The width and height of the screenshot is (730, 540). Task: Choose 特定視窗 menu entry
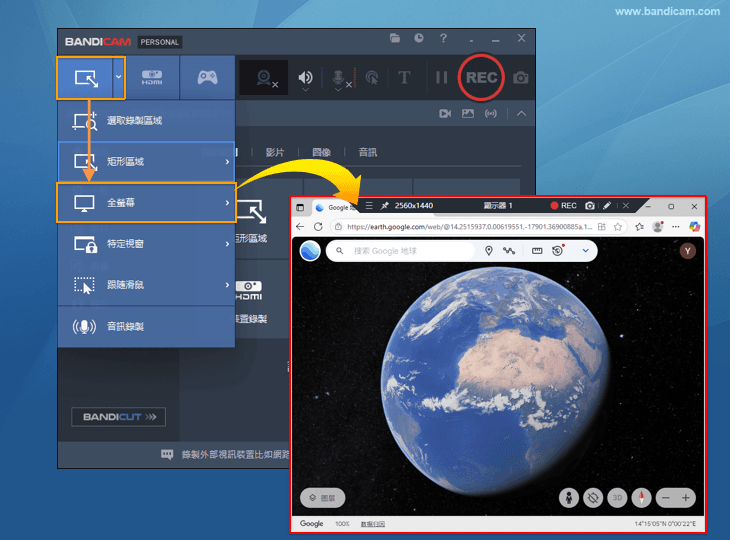click(146, 243)
